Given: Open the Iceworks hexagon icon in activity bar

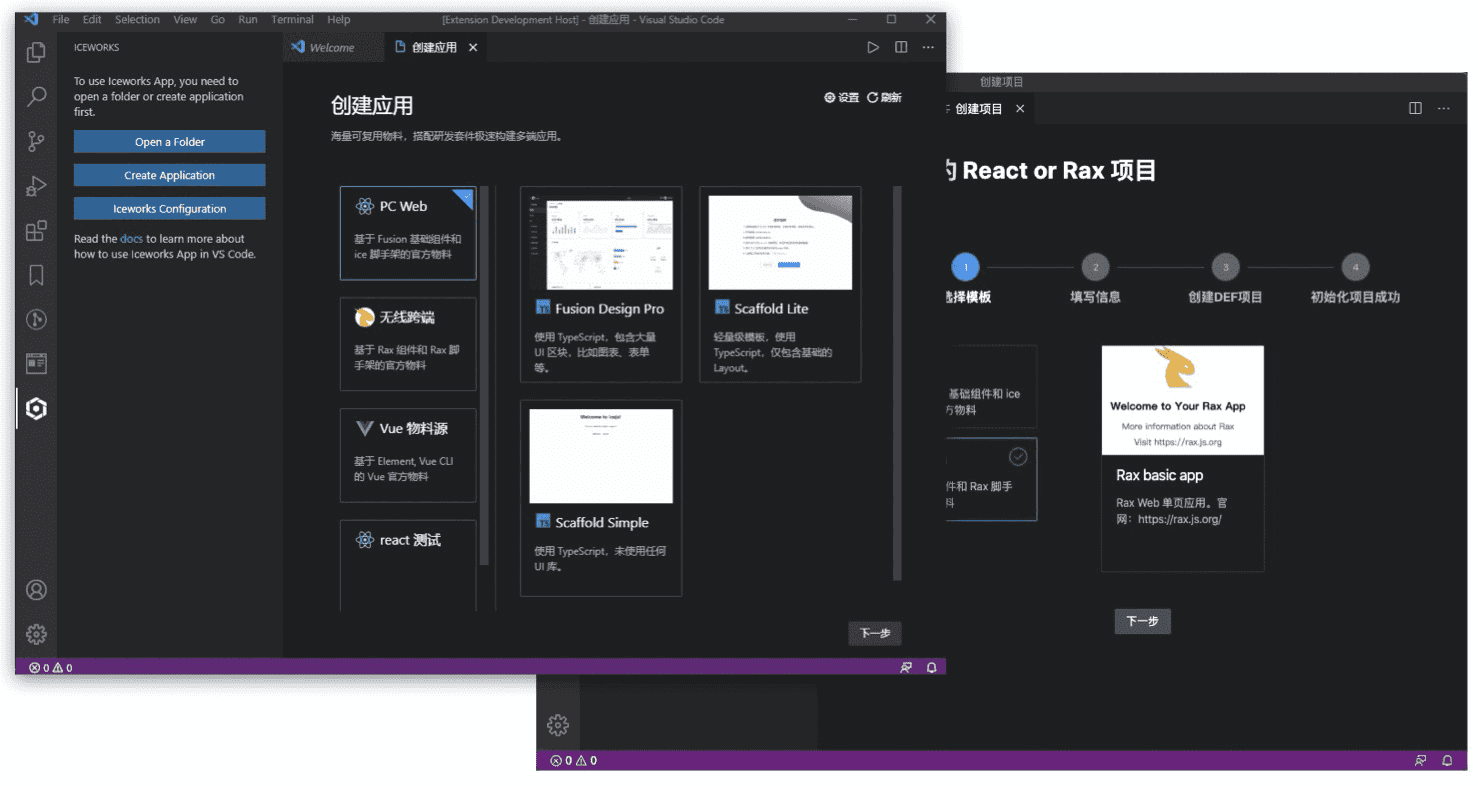Looking at the screenshot, I should 36,408.
